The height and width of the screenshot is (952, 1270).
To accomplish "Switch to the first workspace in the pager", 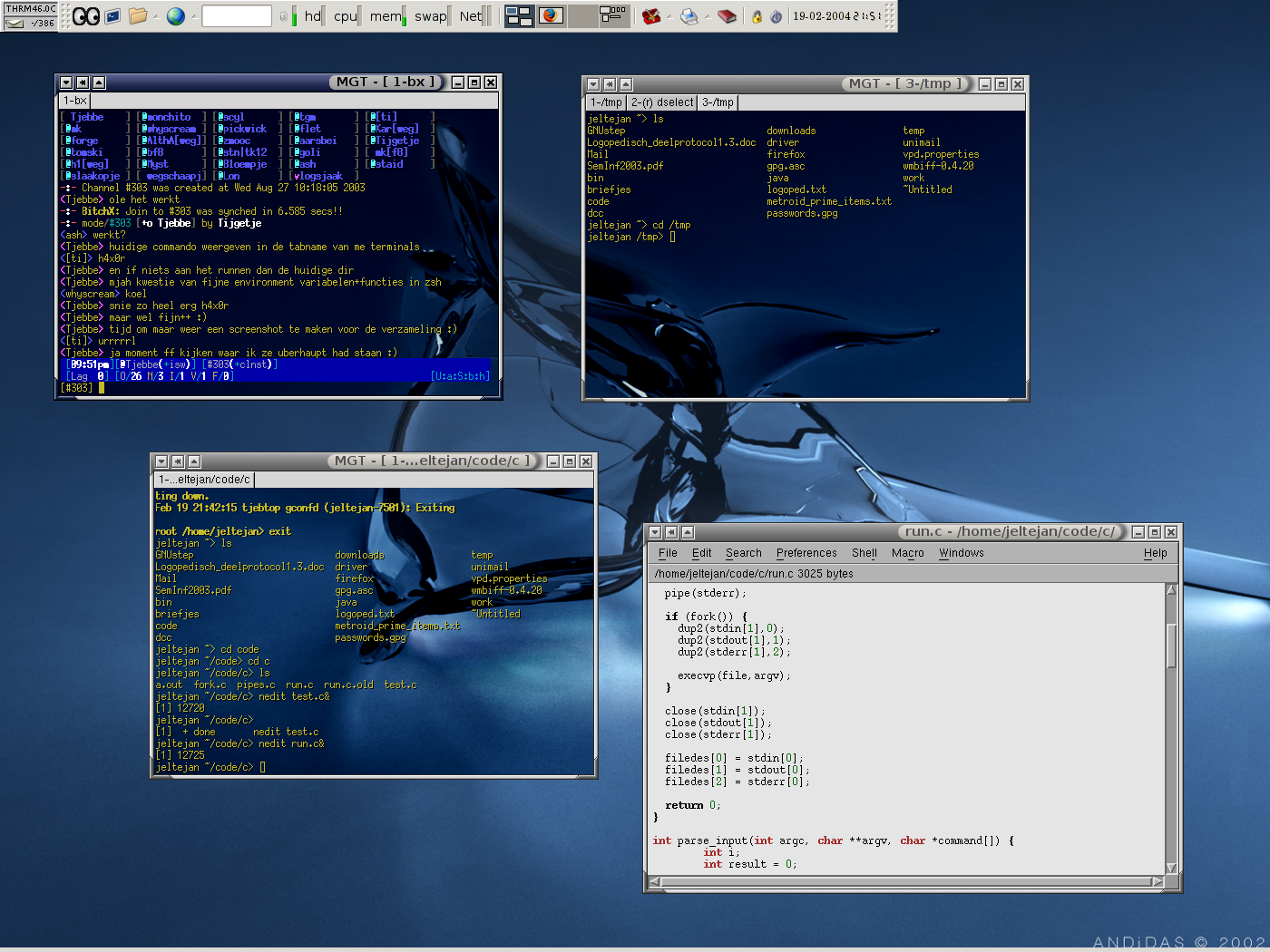I will [x=520, y=16].
